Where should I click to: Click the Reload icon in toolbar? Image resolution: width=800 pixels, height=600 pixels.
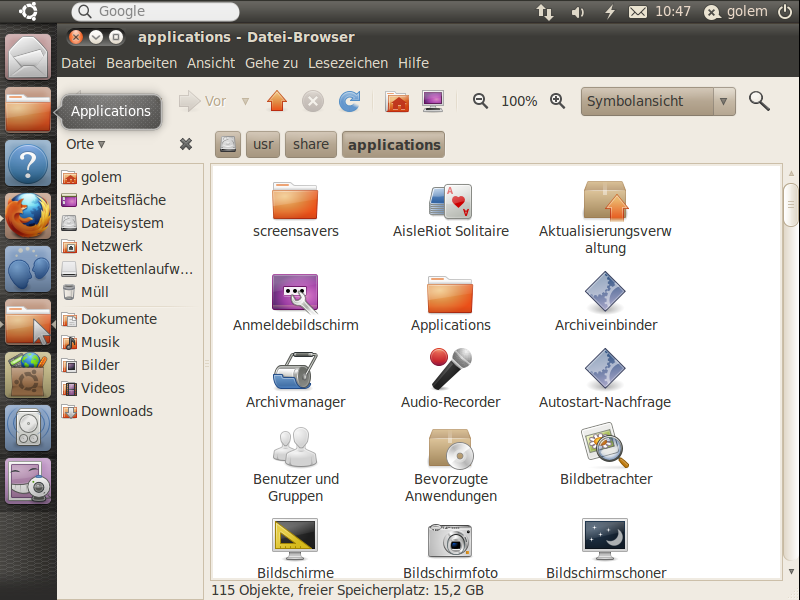[349, 101]
